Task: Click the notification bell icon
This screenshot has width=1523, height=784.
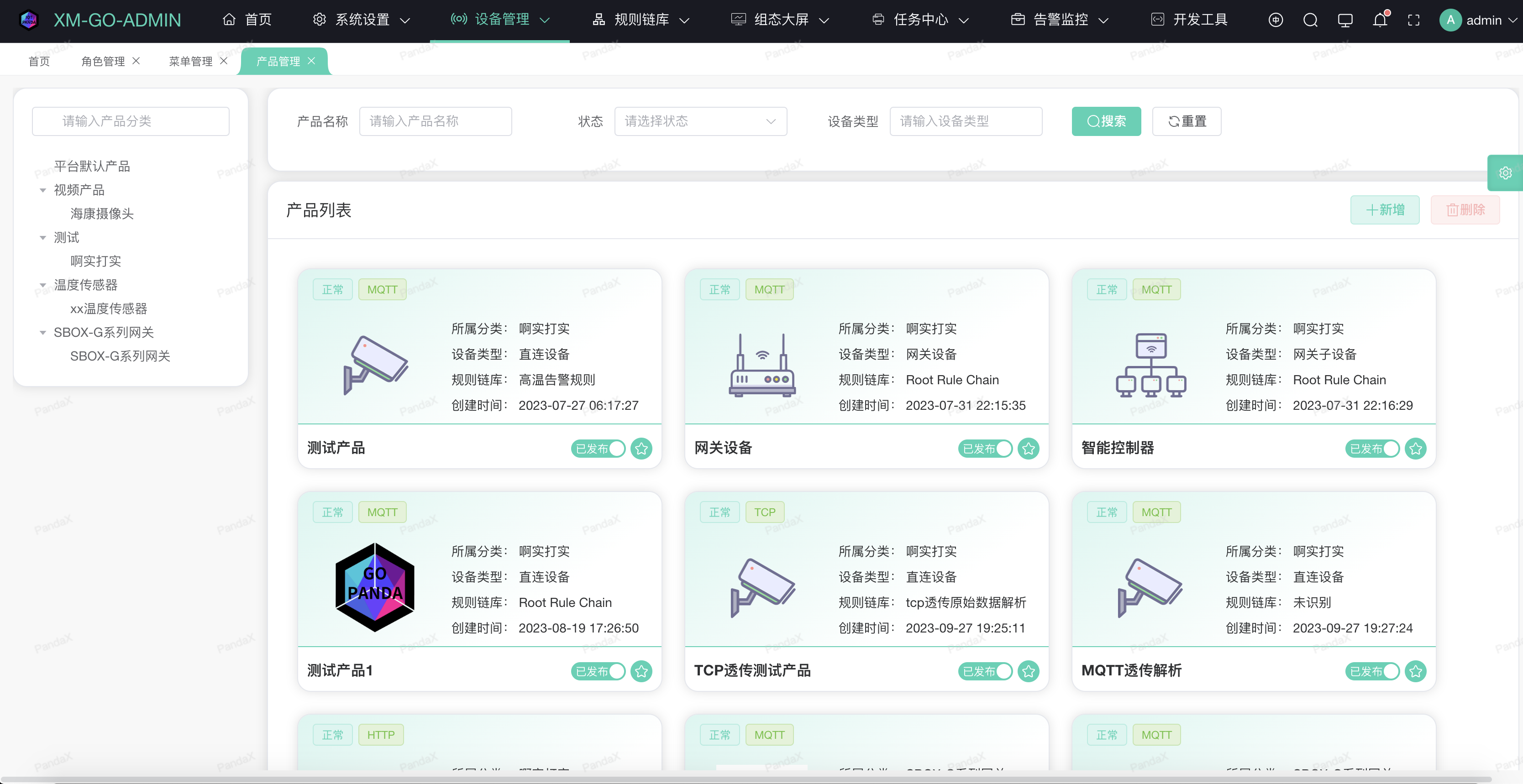Action: [1379, 20]
